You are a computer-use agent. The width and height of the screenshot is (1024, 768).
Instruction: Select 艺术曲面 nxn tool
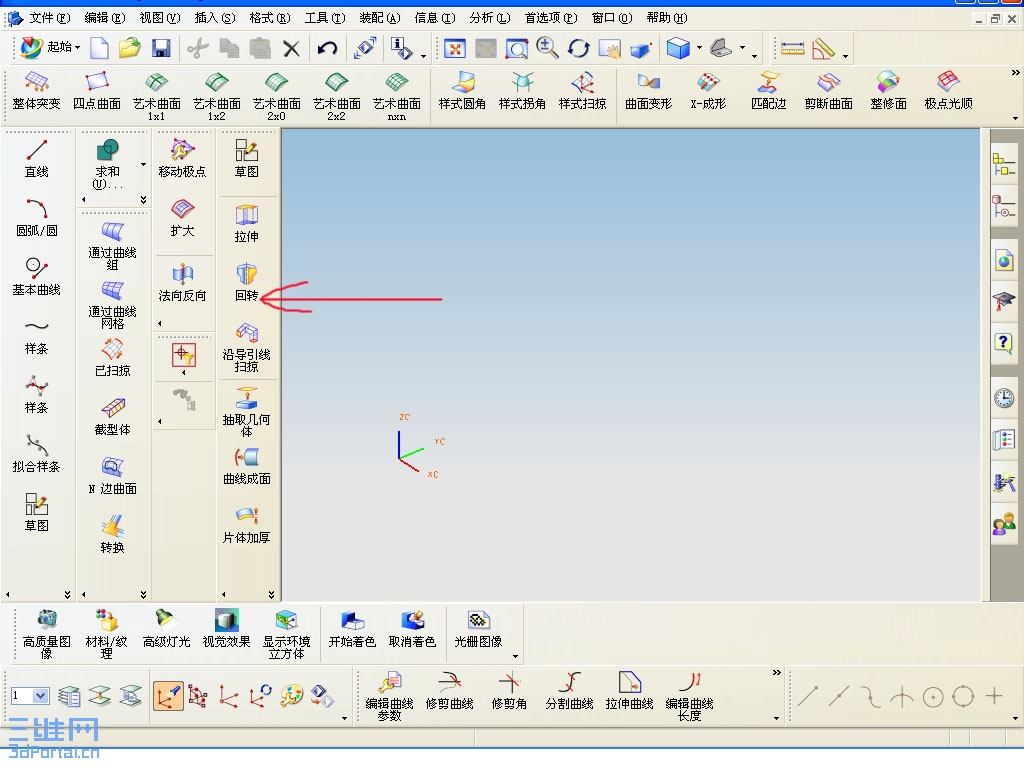tap(396, 97)
